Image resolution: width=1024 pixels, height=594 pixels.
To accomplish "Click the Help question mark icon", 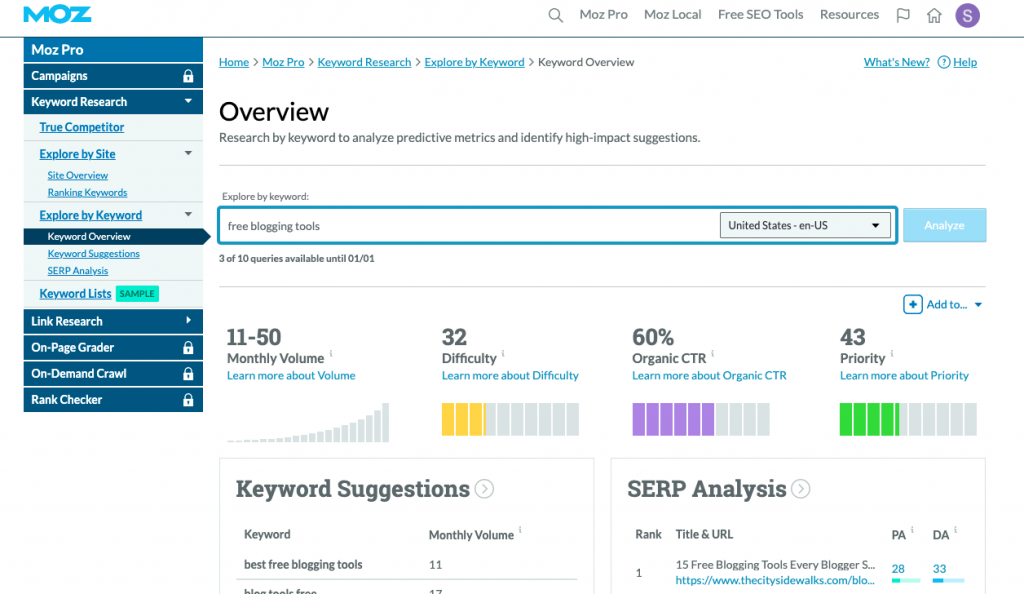I will click(944, 62).
